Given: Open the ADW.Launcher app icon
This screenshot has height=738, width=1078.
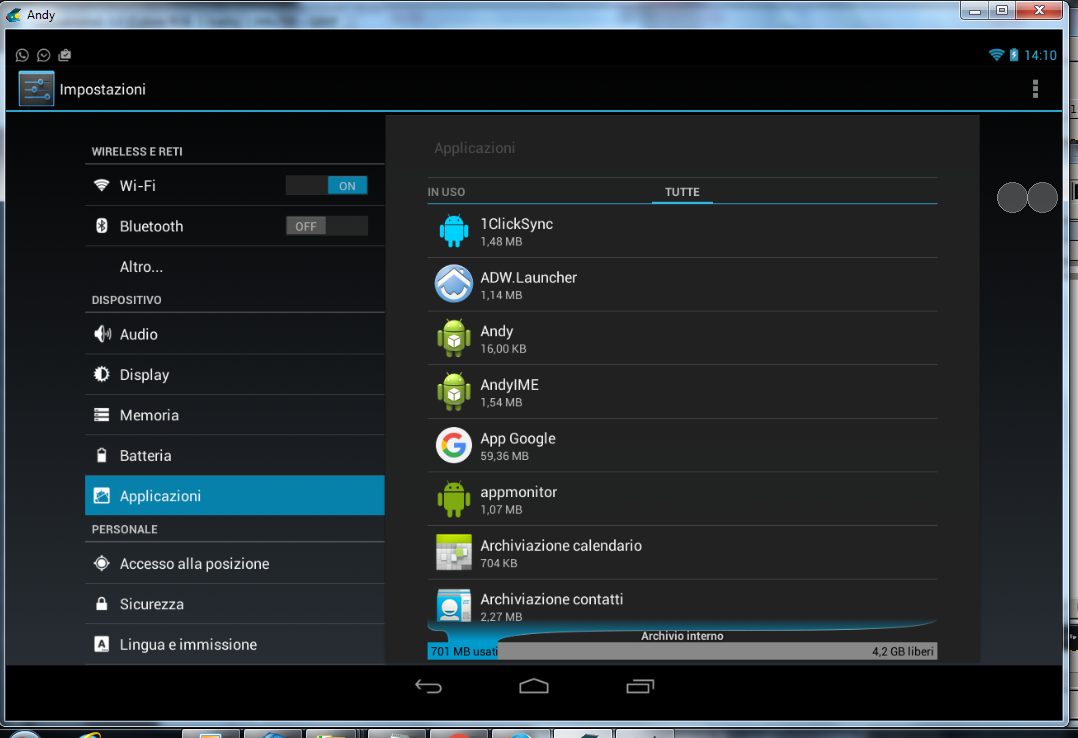Looking at the screenshot, I should pos(454,283).
